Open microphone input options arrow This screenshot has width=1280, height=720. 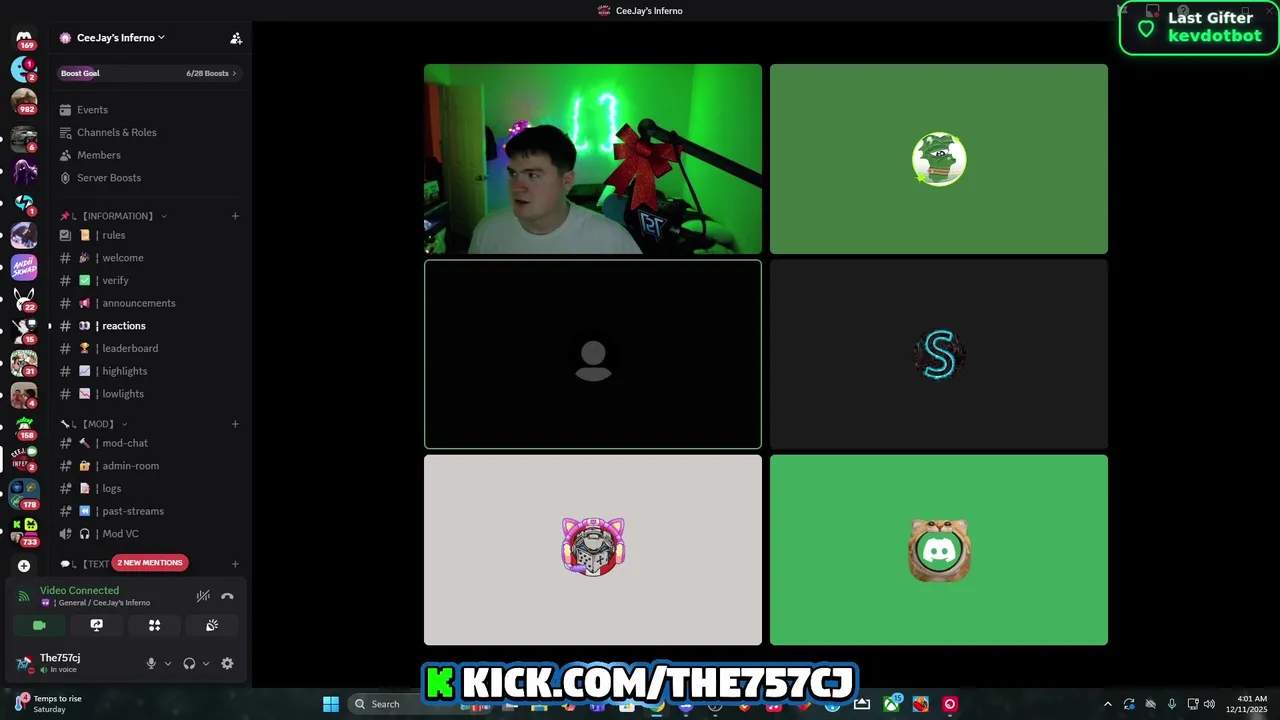167,663
